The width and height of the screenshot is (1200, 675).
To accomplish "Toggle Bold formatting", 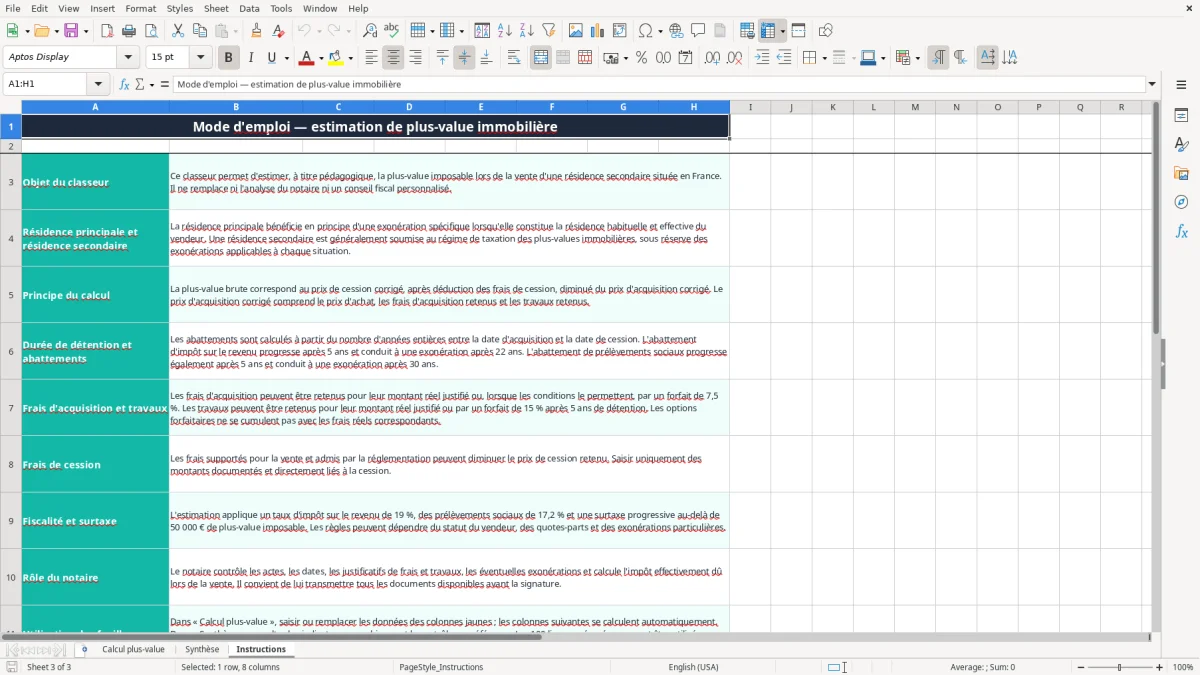I will click(x=228, y=58).
